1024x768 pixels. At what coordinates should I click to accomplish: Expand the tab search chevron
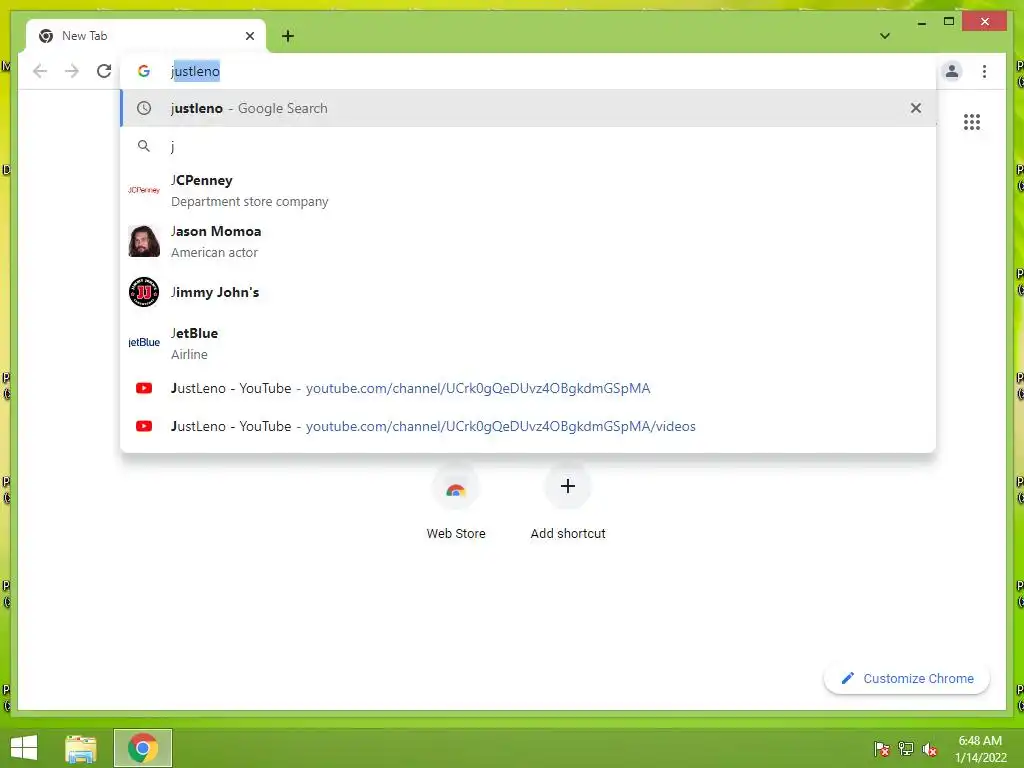point(884,36)
